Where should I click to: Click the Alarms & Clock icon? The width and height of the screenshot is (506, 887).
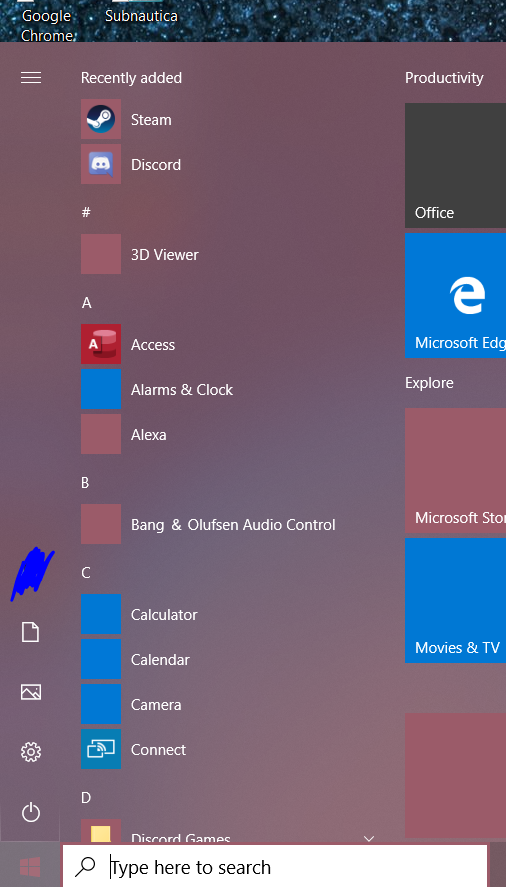point(101,389)
